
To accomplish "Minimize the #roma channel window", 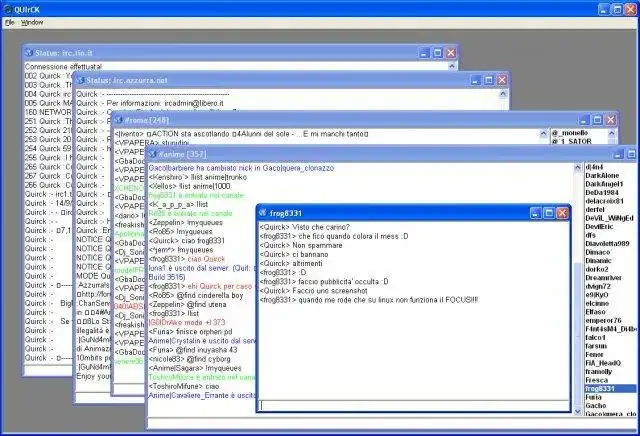I will (x=584, y=120).
